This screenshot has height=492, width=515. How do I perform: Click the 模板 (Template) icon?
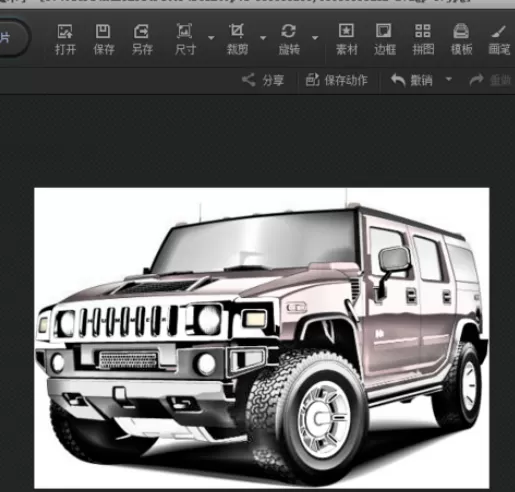[x=461, y=39]
